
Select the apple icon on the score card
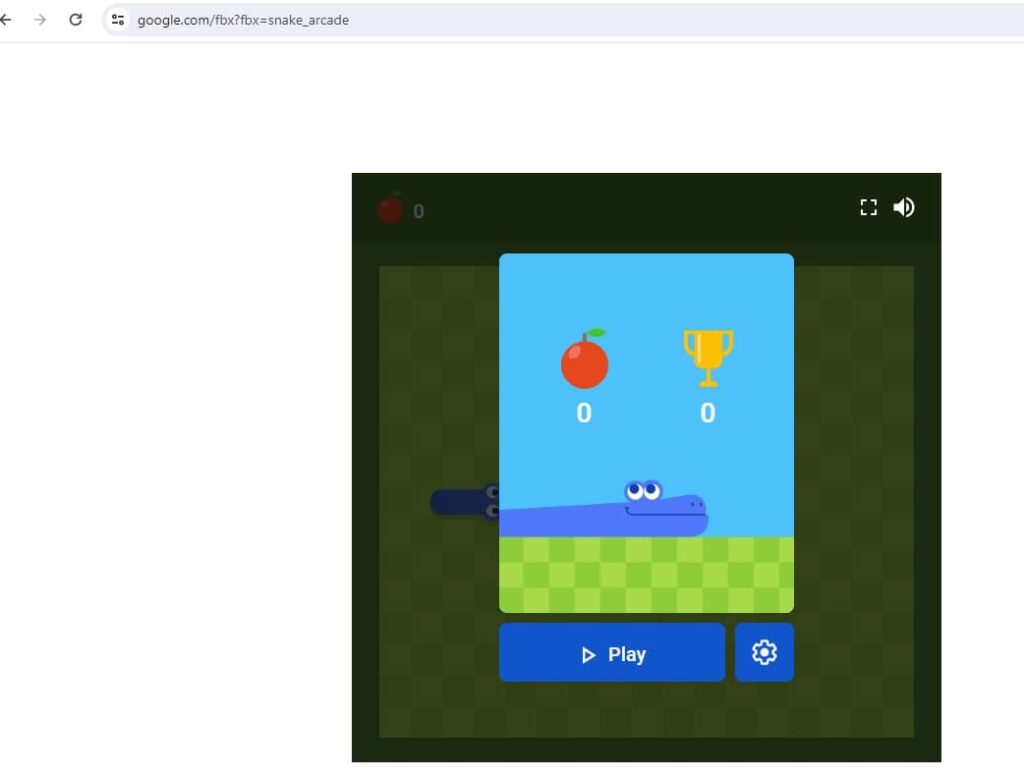click(584, 361)
